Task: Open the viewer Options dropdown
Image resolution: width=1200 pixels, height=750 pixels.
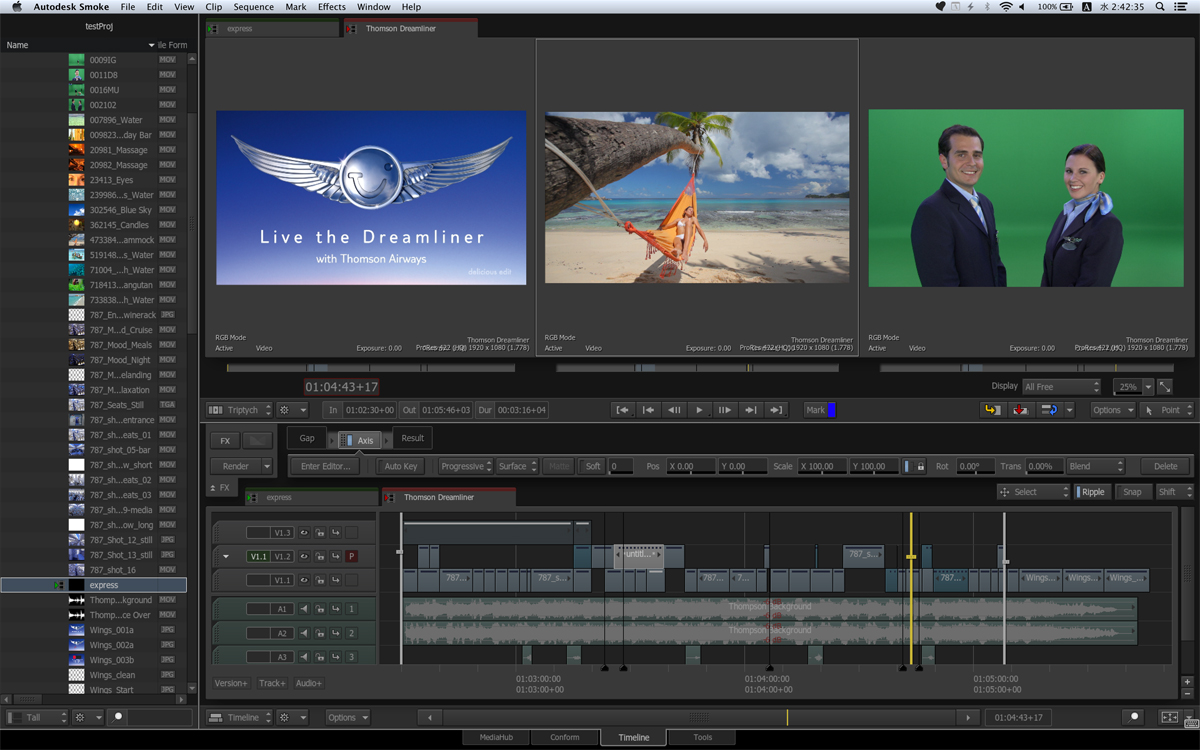Action: [1111, 410]
